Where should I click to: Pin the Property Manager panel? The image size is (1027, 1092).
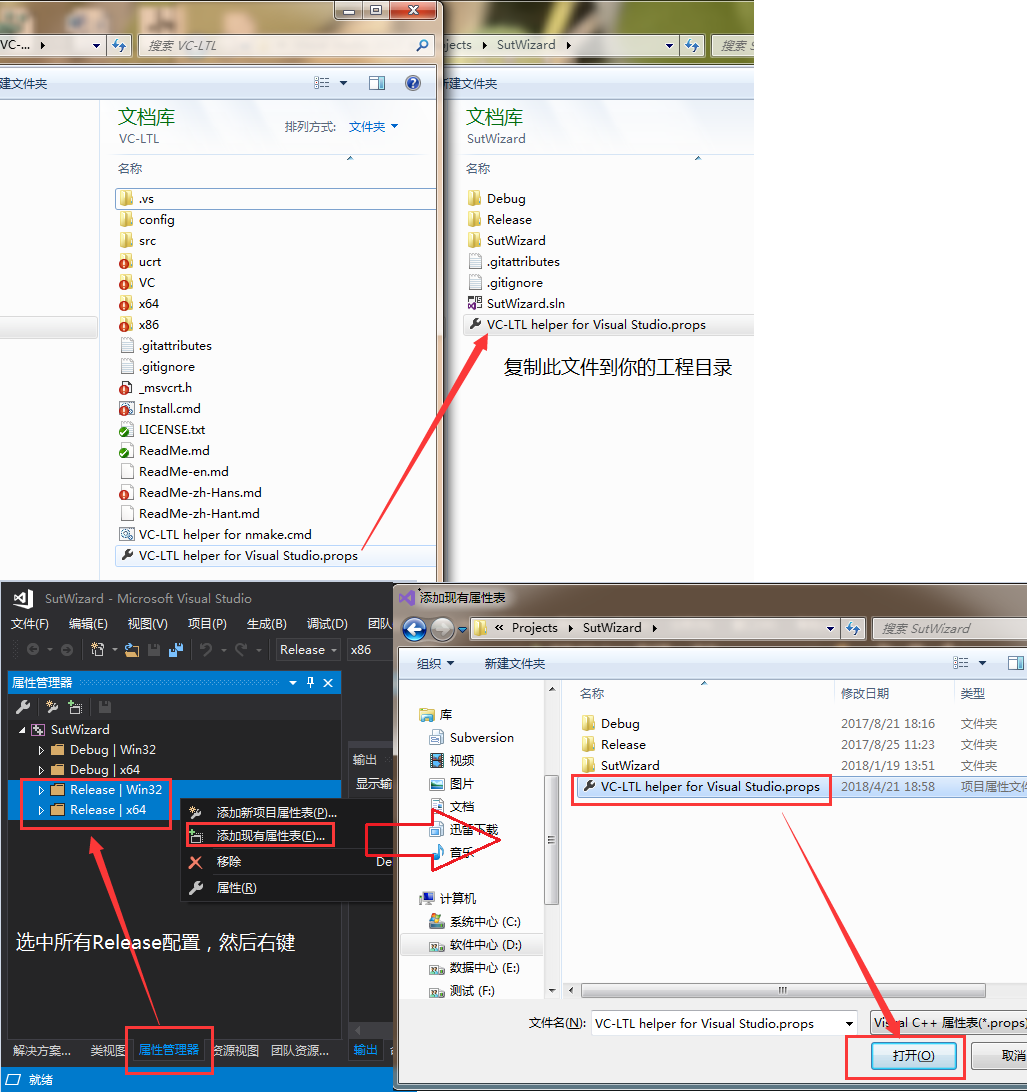coord(311,682)
